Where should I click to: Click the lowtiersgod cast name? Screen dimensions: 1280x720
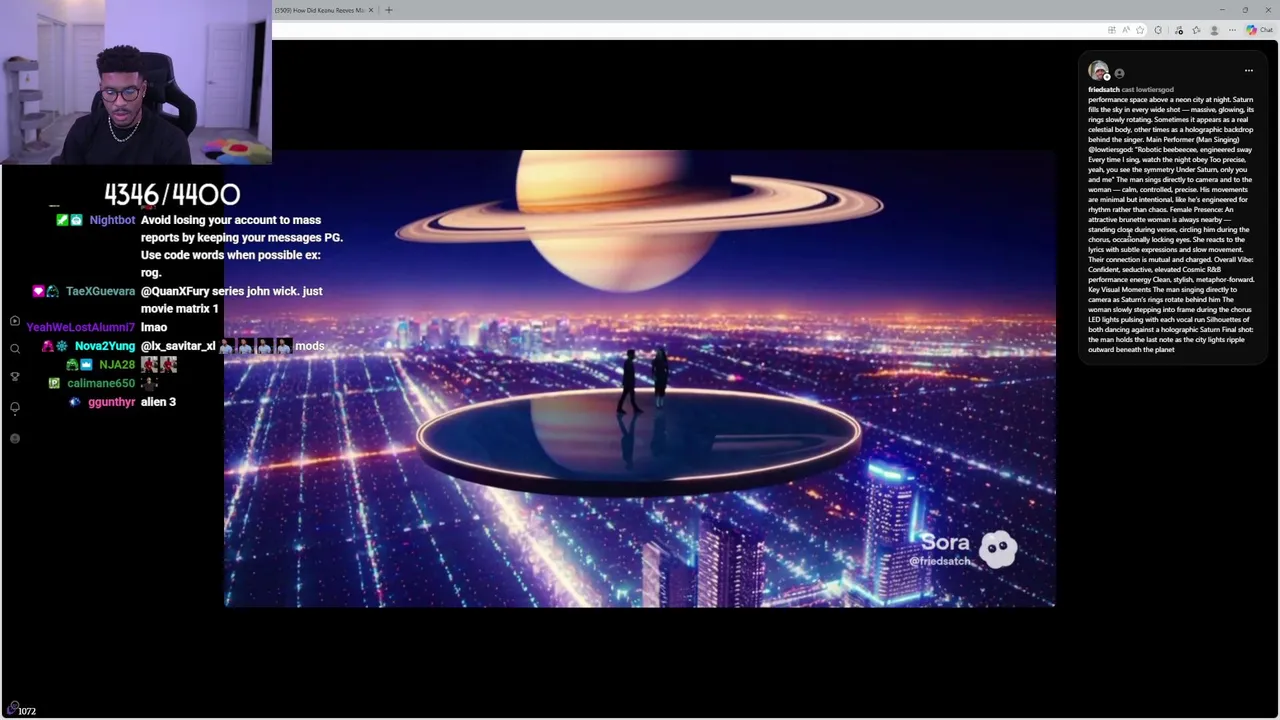1154,90
